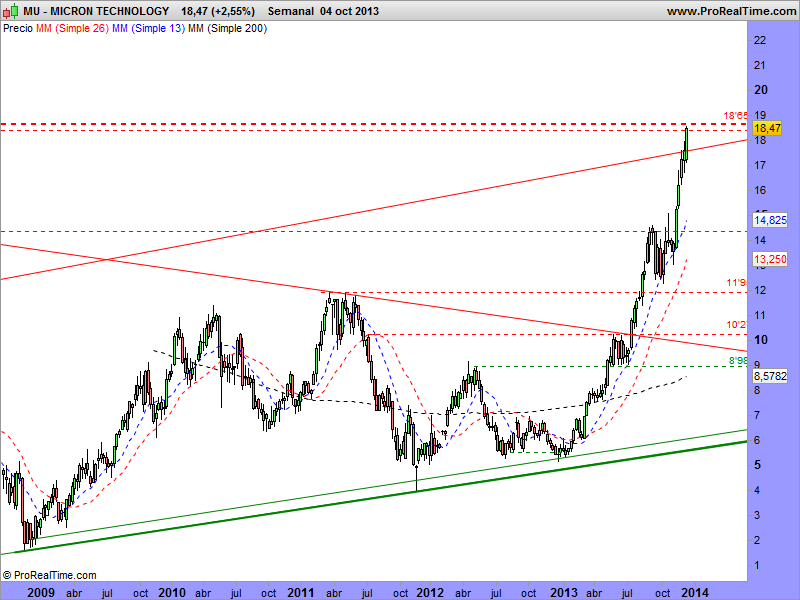Click the bold 10 on price axis

pos(761,340)
